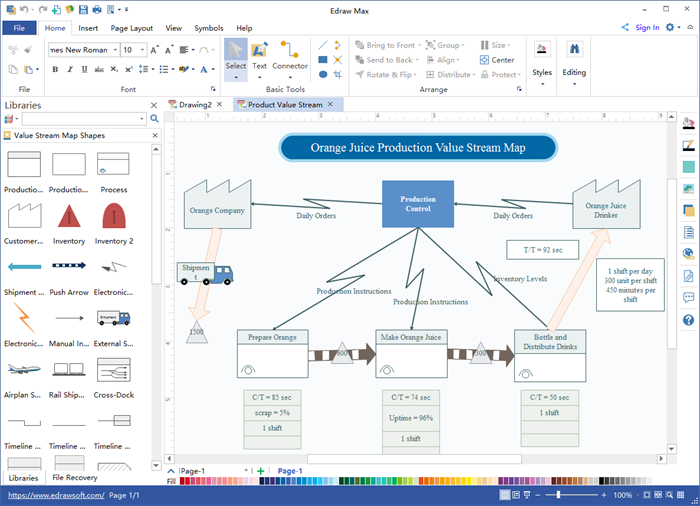The image size is (700, 506).
Task: Open the help panel question mark icon
Action: (688, 320)
